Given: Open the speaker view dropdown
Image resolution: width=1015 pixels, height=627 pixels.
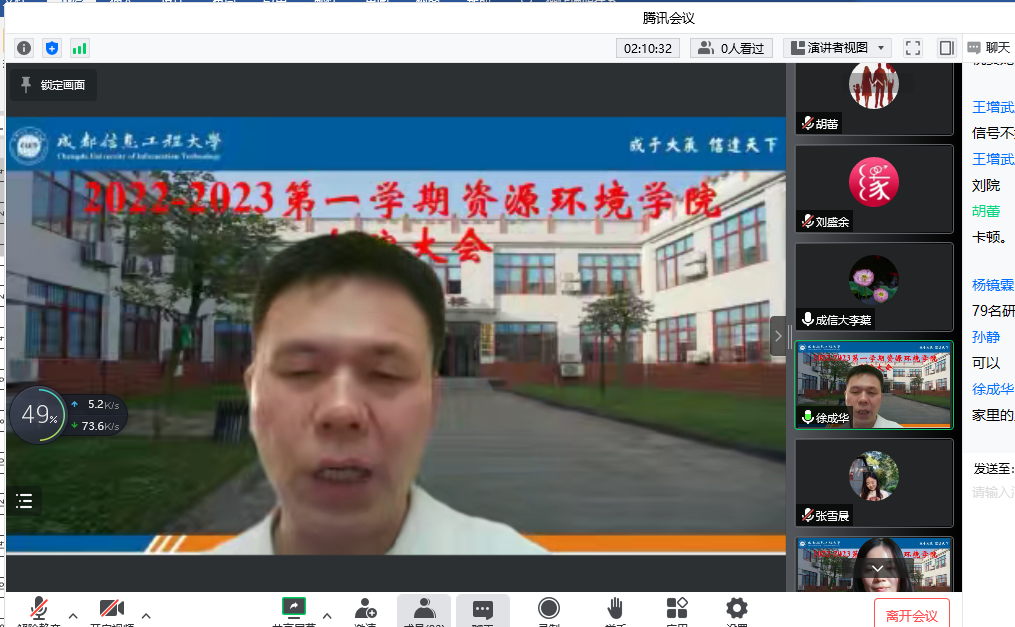Looking at the screenshot, I should pyautogui.click(x=837, y=48).
